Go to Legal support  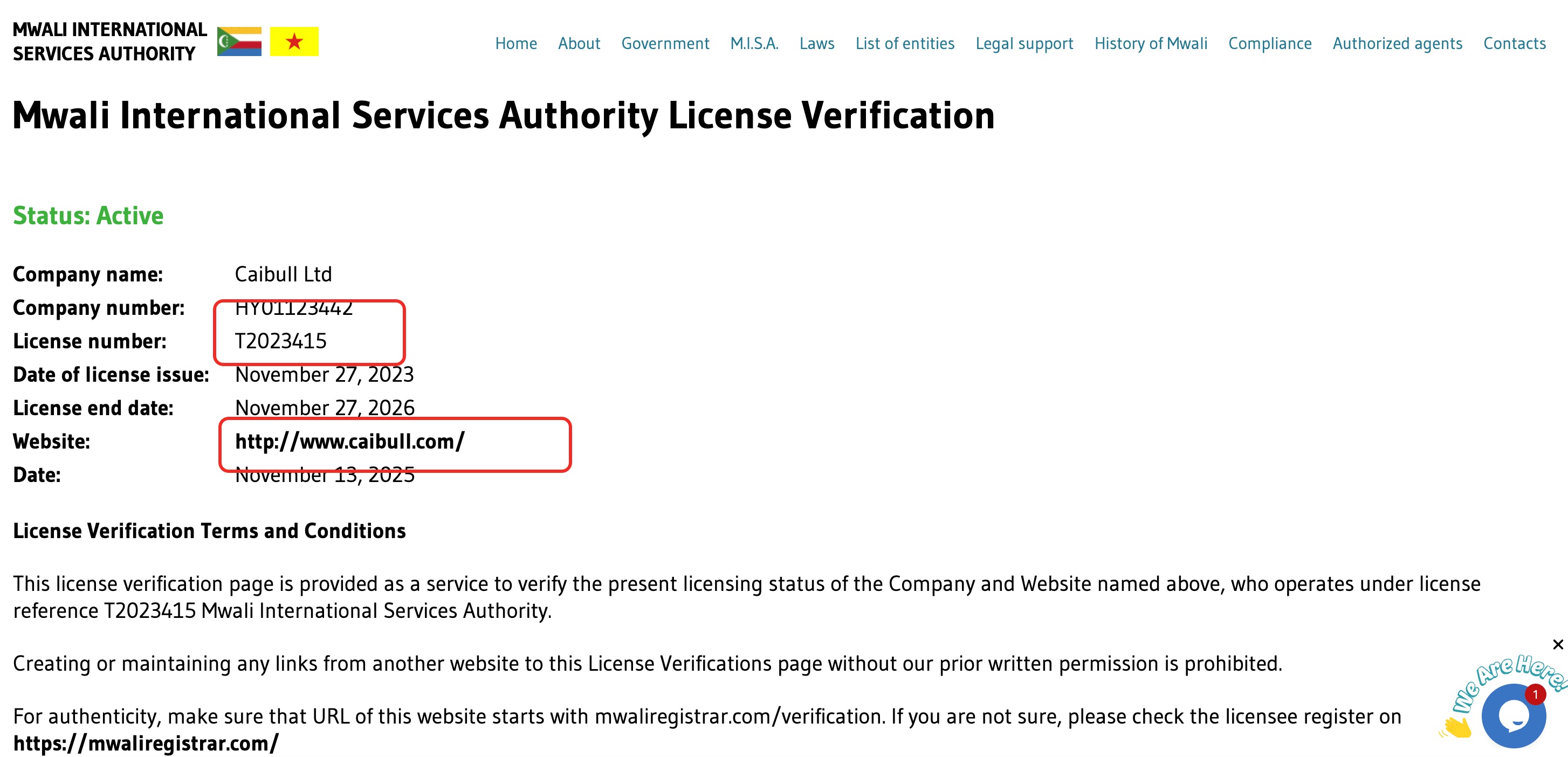click(x=1024, y=43)
